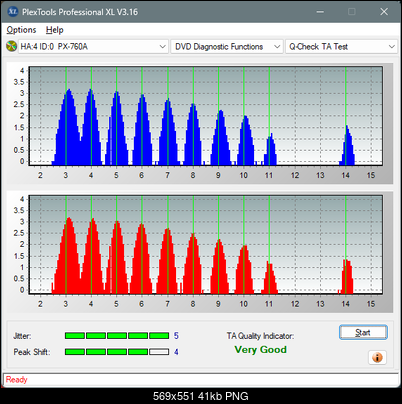
Task: Click the Peak Shift level bar
Action: [x=117, y=352]
